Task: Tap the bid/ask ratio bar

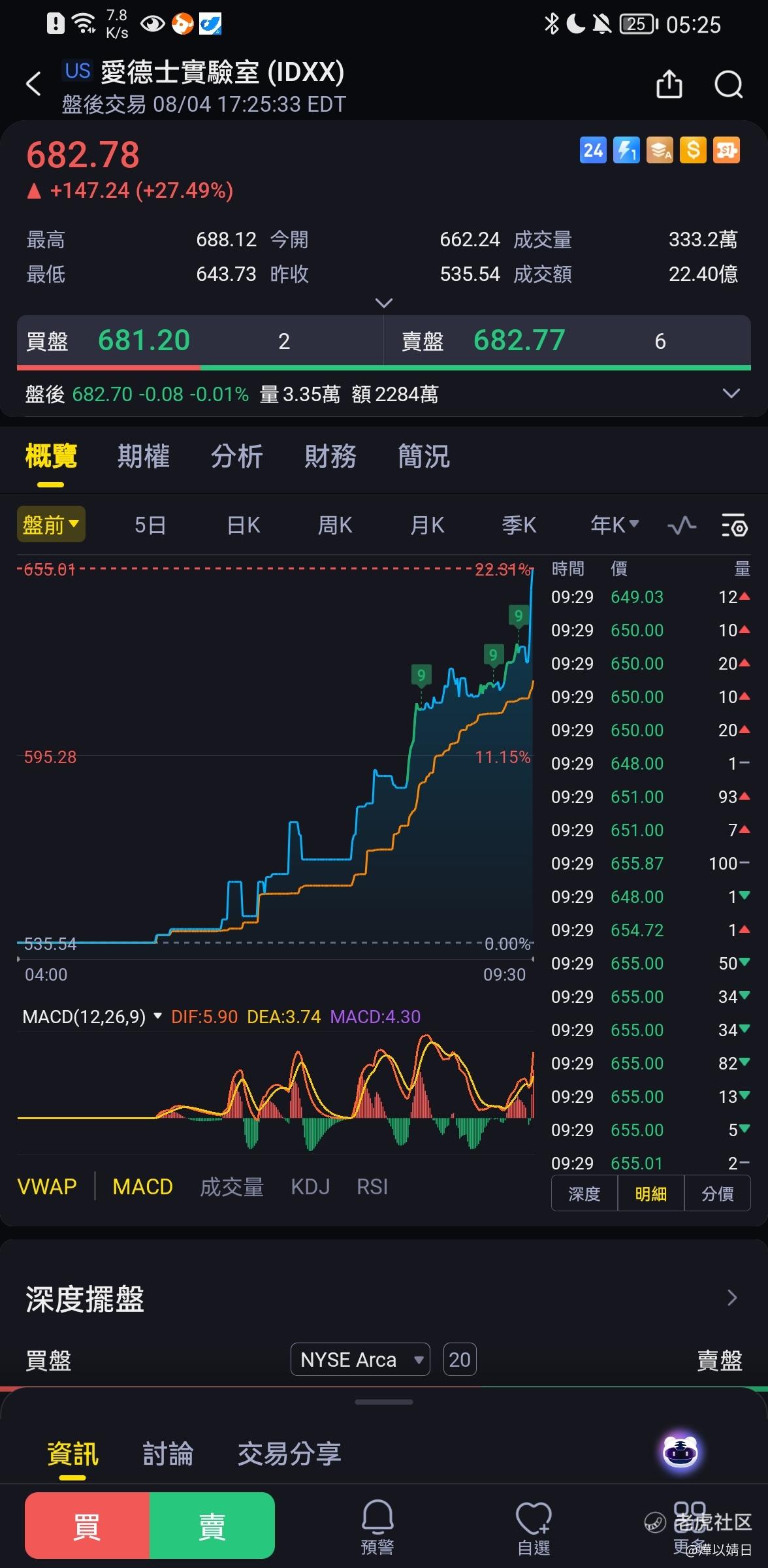Action: click(384, 368)
